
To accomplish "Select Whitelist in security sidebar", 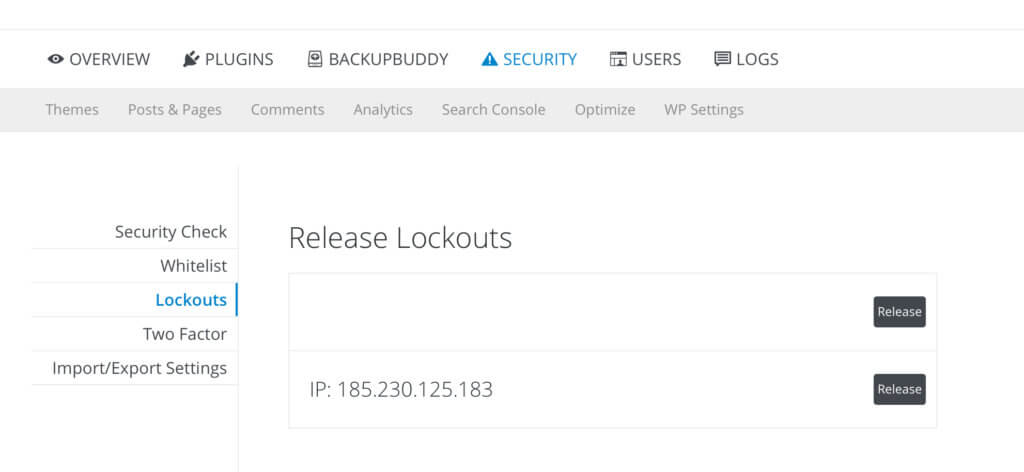I will (x=193, y=266).
